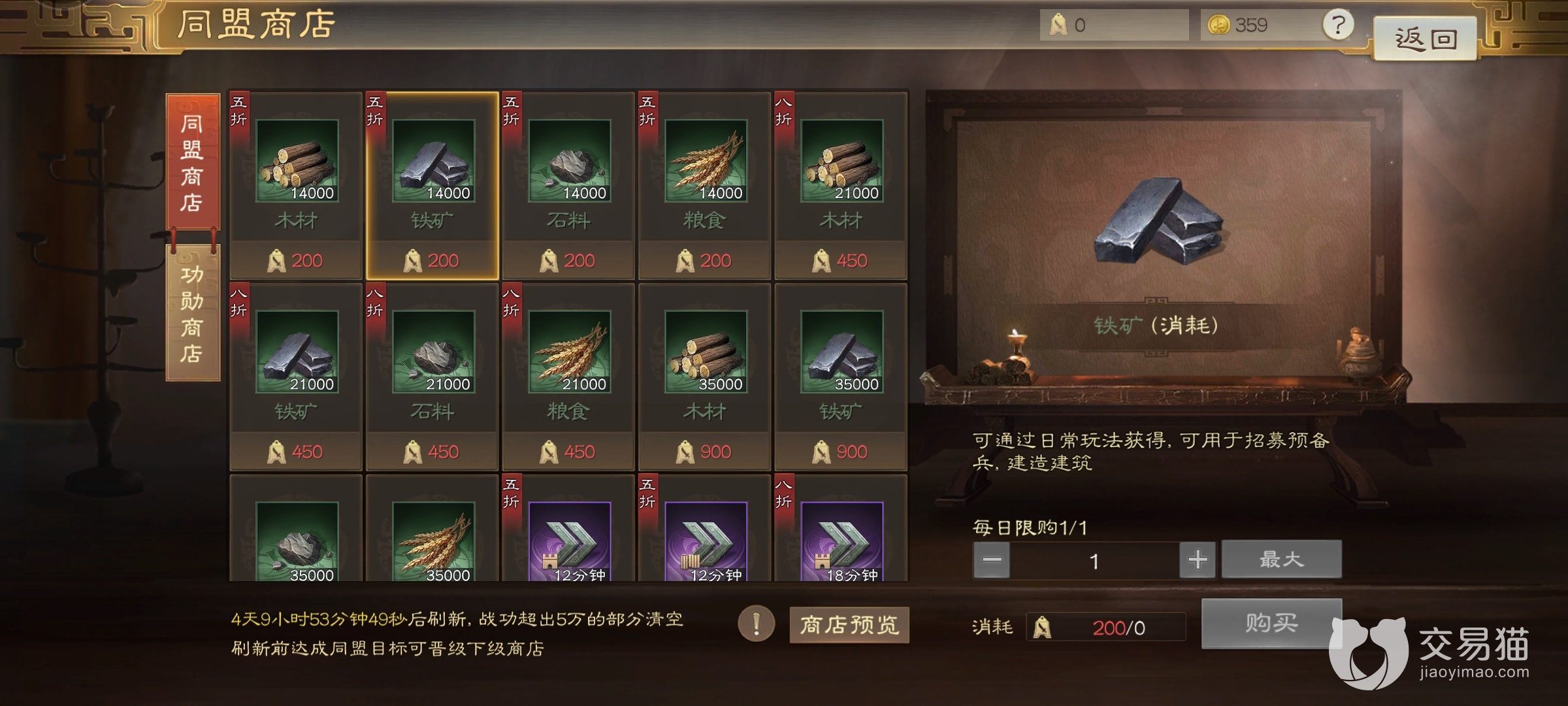Select the 21000 iron ore item
The width and height of the screenshot is (1568, 706).
coord(296,377)
